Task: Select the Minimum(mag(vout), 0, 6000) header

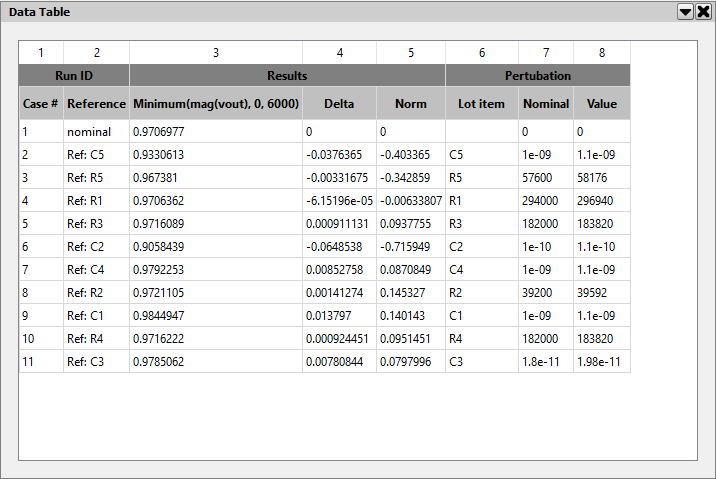Action: pyautogui.click(x=216, y=103)
